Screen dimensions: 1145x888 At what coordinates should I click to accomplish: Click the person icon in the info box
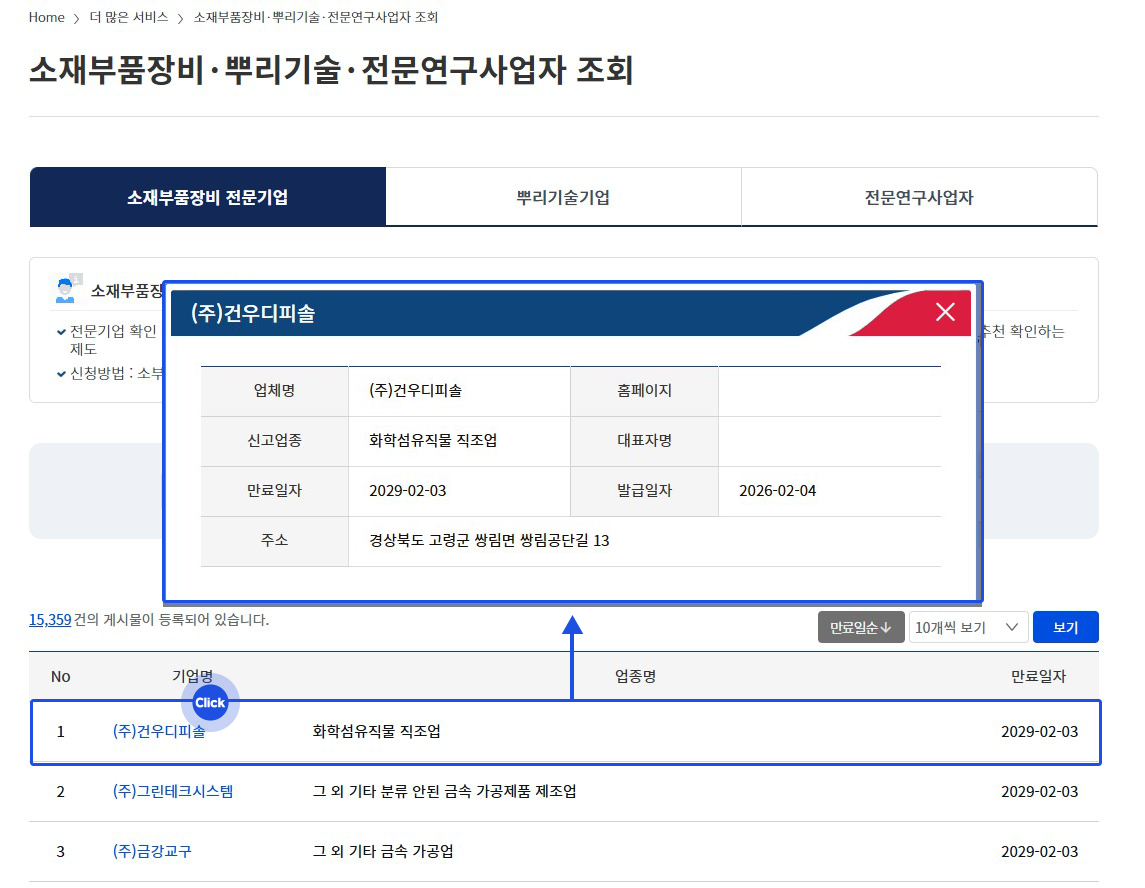66,289
